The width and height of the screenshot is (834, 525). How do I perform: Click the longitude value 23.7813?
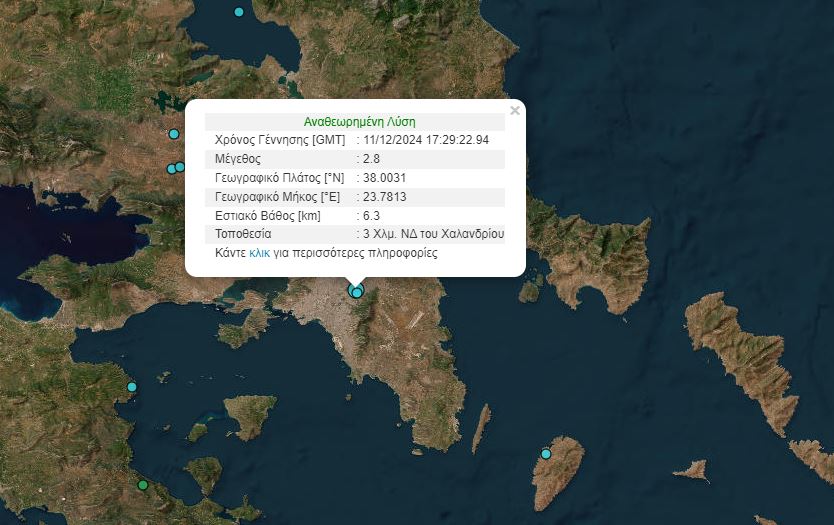click(384, 197)
